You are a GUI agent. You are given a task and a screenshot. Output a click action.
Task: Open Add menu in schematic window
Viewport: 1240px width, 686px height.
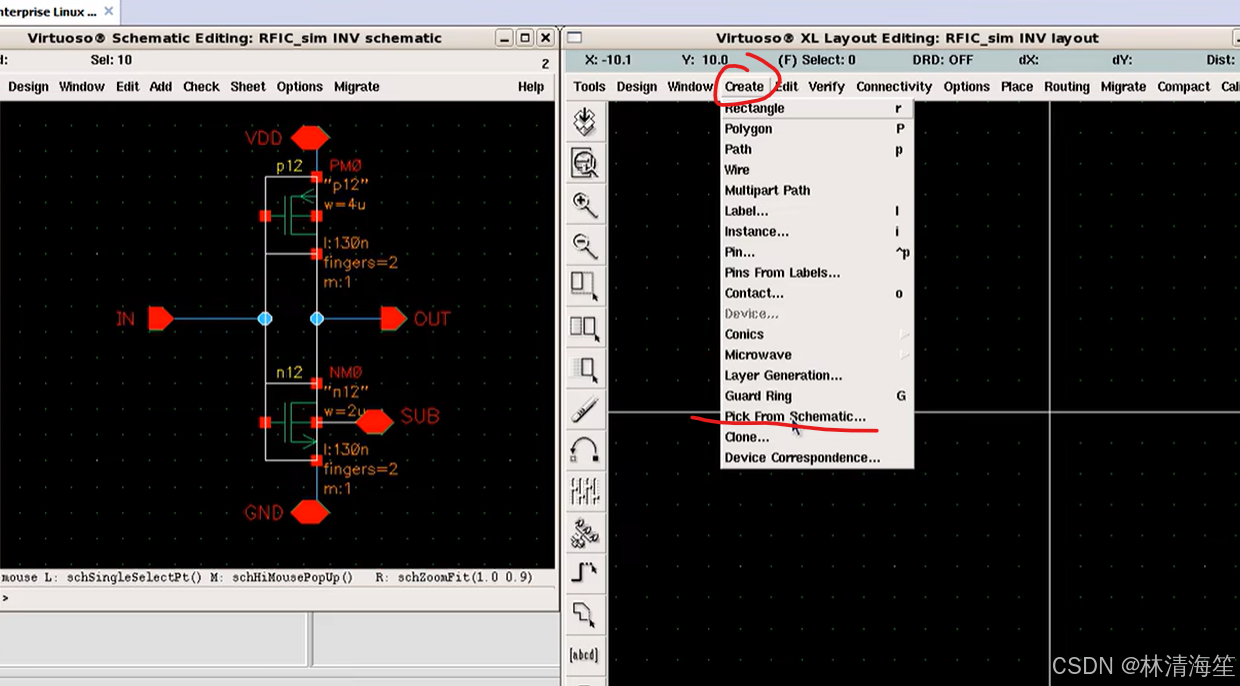coord(161,86)
